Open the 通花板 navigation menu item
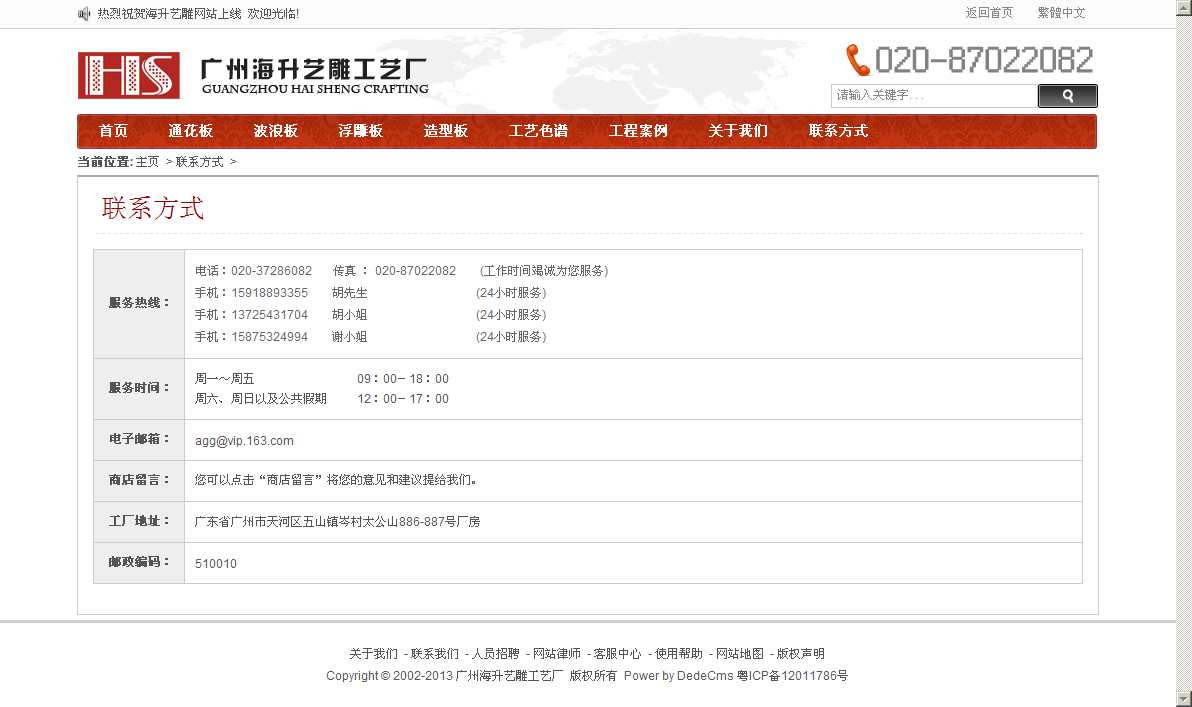Viewport: 1192px width, 707px height. tap(190, 131)
